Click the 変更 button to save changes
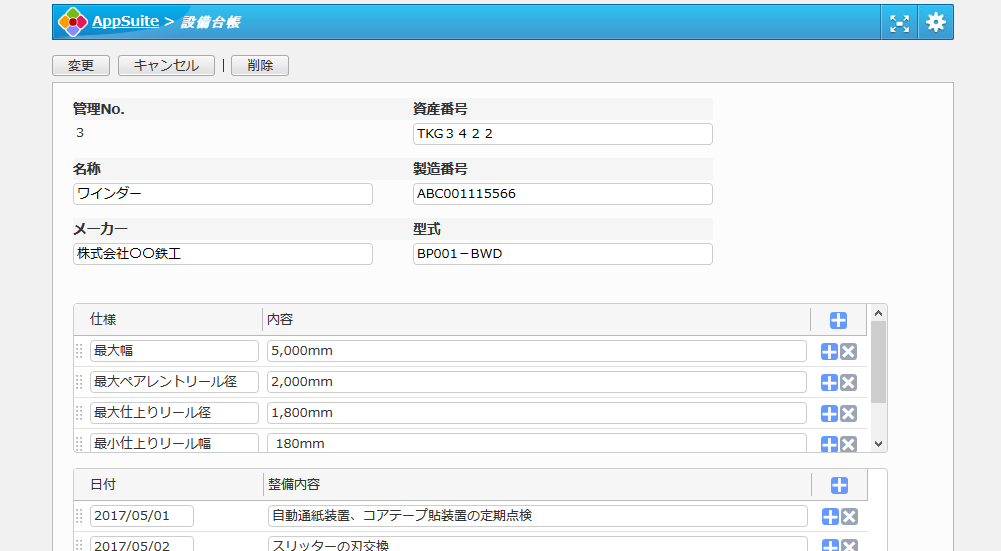Image resolution: width=1001 pixels, height=551 pixels. coord(81,66)
